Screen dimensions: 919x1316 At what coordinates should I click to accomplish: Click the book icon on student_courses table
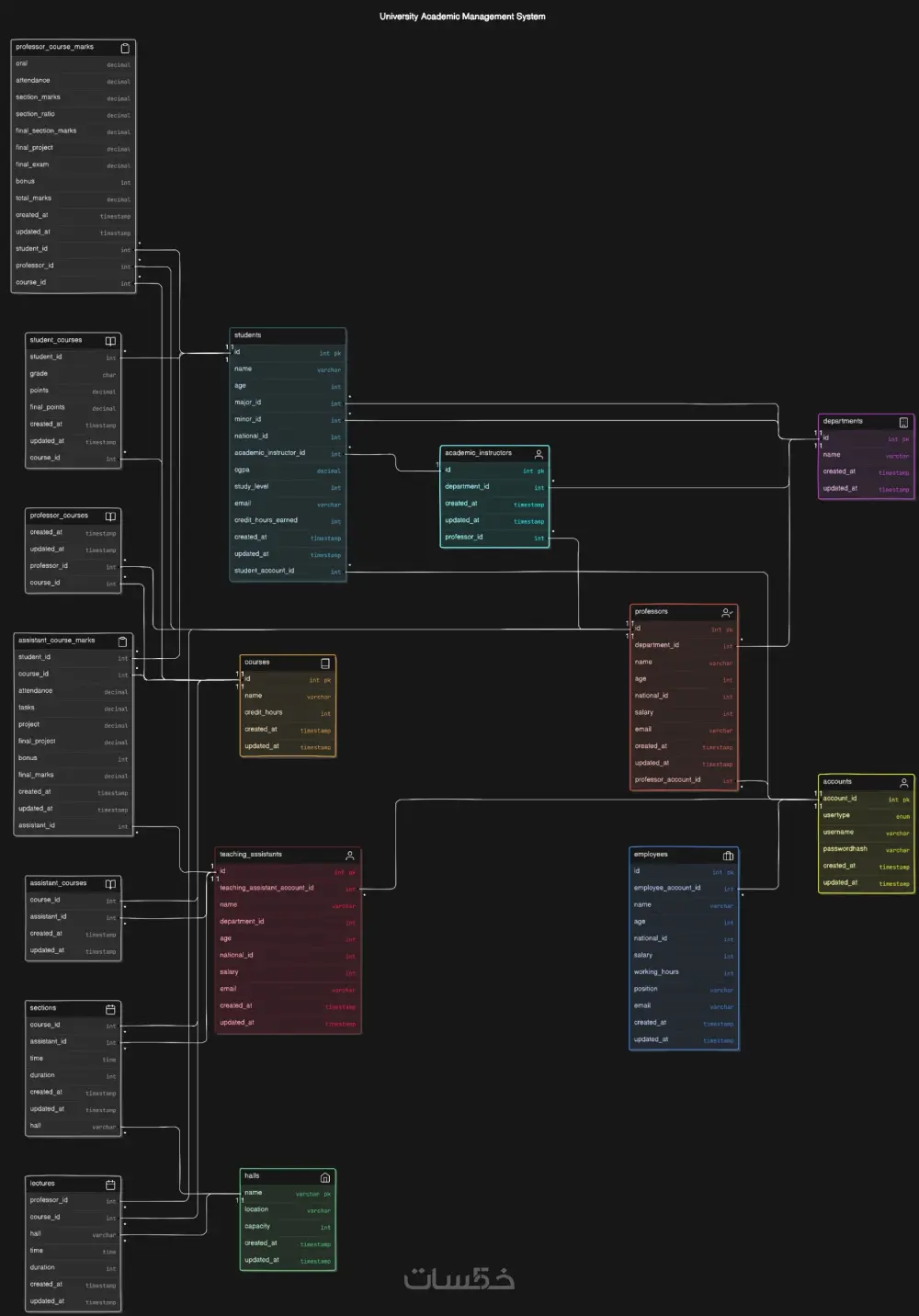[110, 341]
